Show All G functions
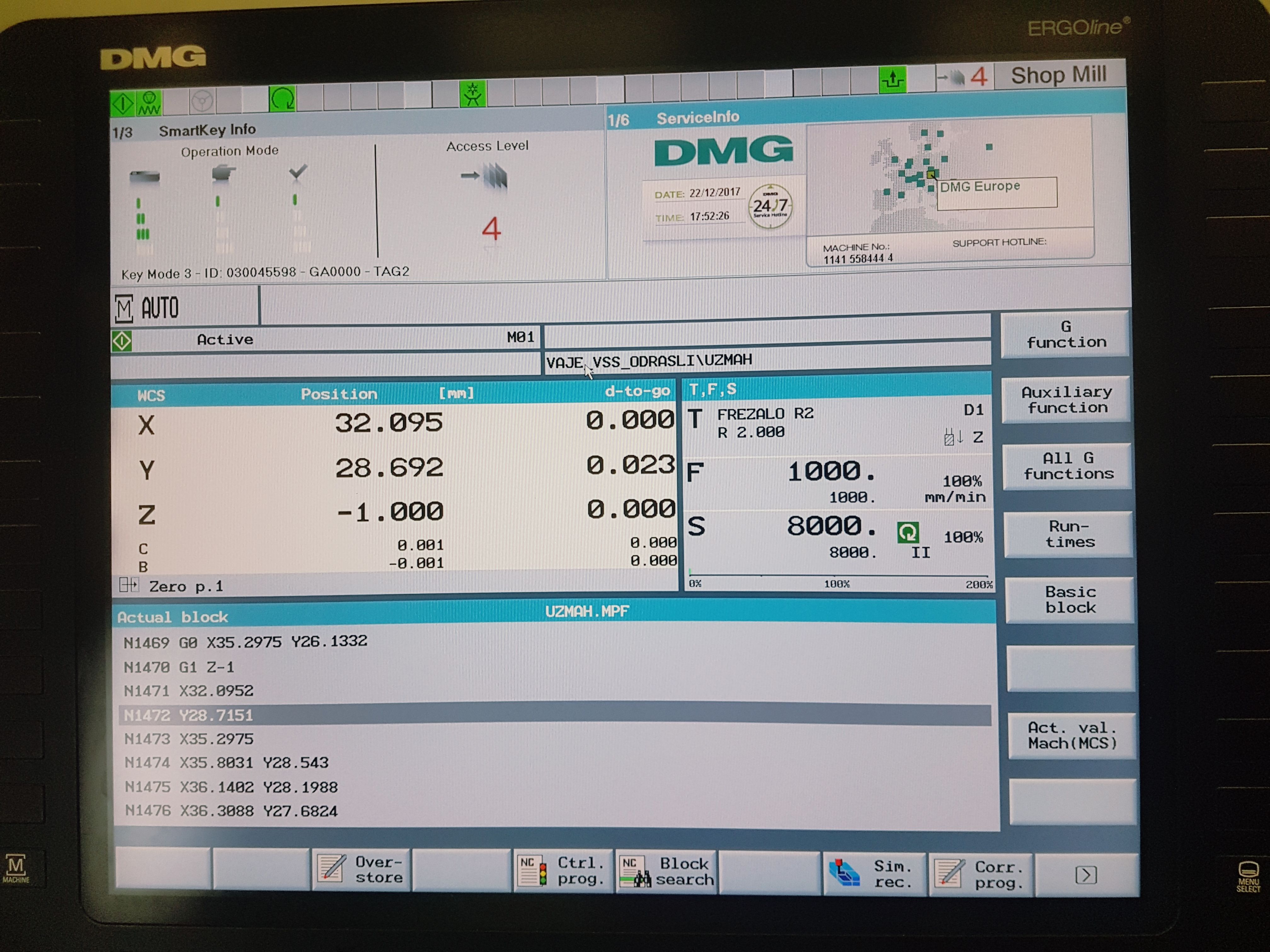Screen dimensions: 1270x952 (x=1067, y=466)
